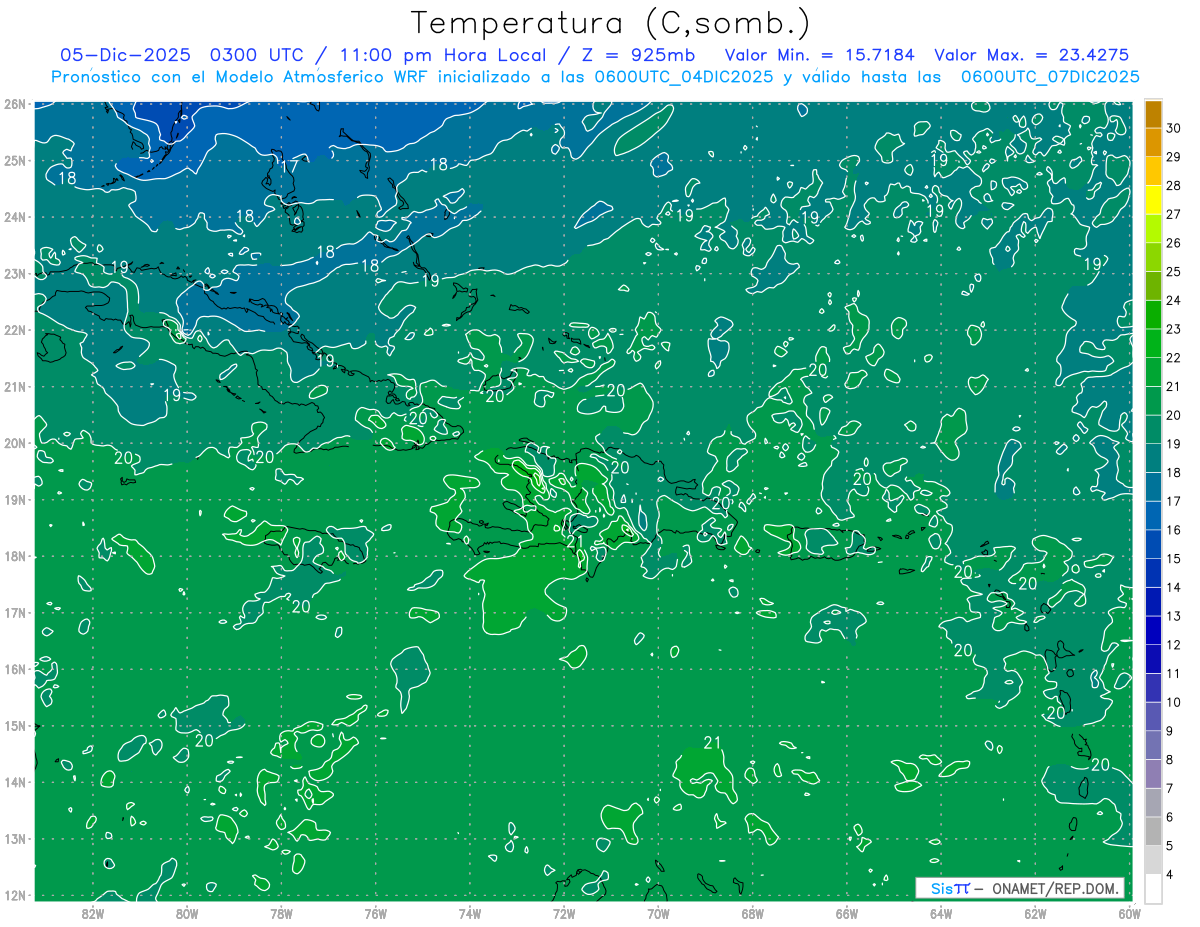Click color scale label '10'

coord(1173,702)
